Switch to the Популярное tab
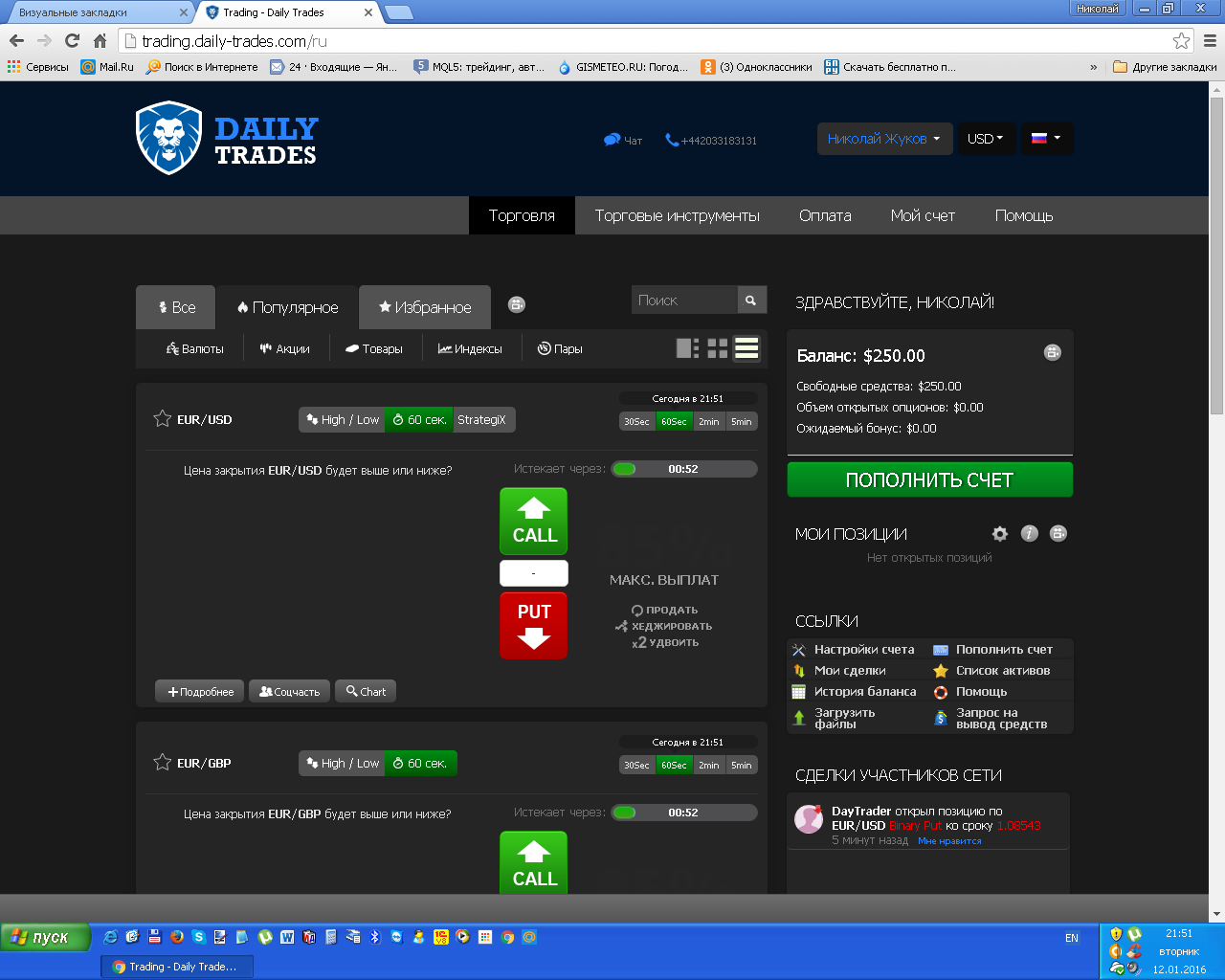This screenshot has height=980, width=1225. pos(287,307)
